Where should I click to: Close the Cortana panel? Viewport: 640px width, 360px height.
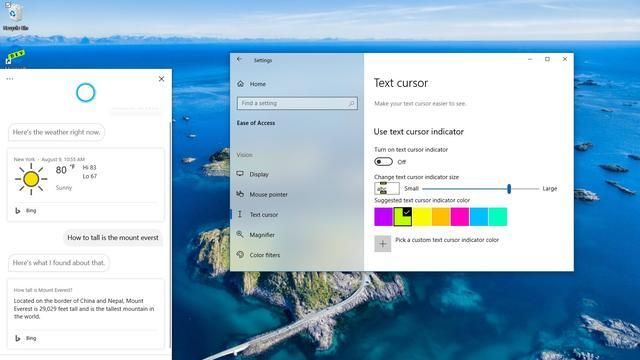162,79
